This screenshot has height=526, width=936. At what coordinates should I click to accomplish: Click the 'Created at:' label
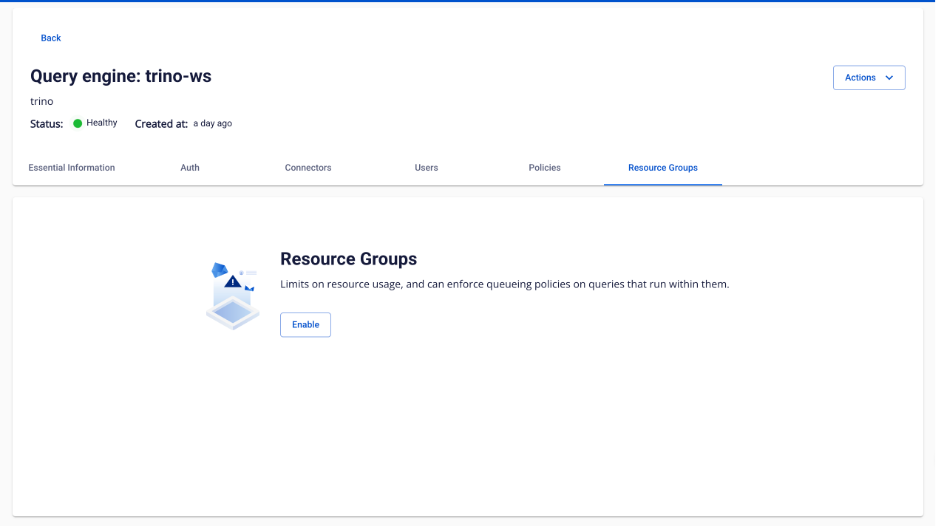point(161,124)
